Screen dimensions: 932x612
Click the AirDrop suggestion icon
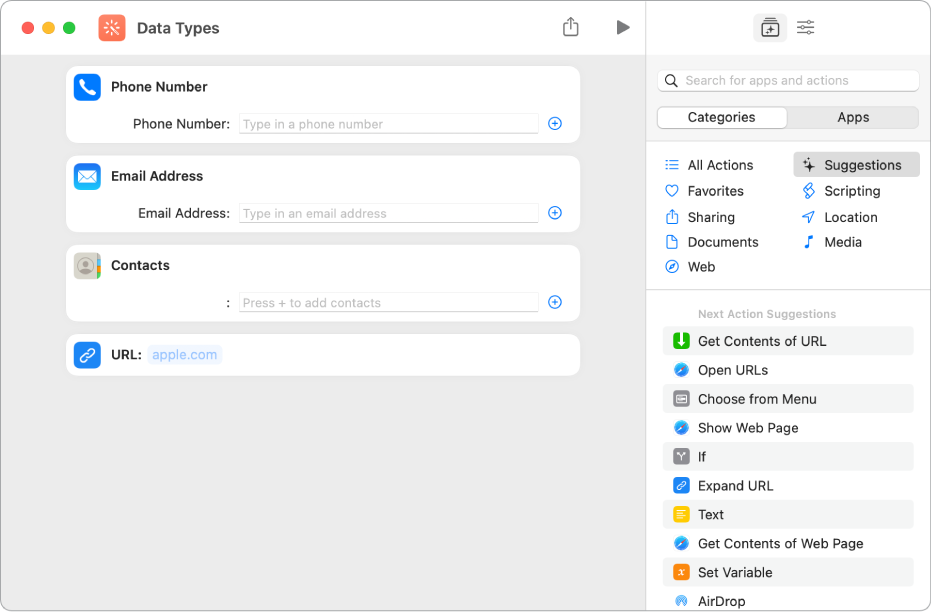[681, 601]
